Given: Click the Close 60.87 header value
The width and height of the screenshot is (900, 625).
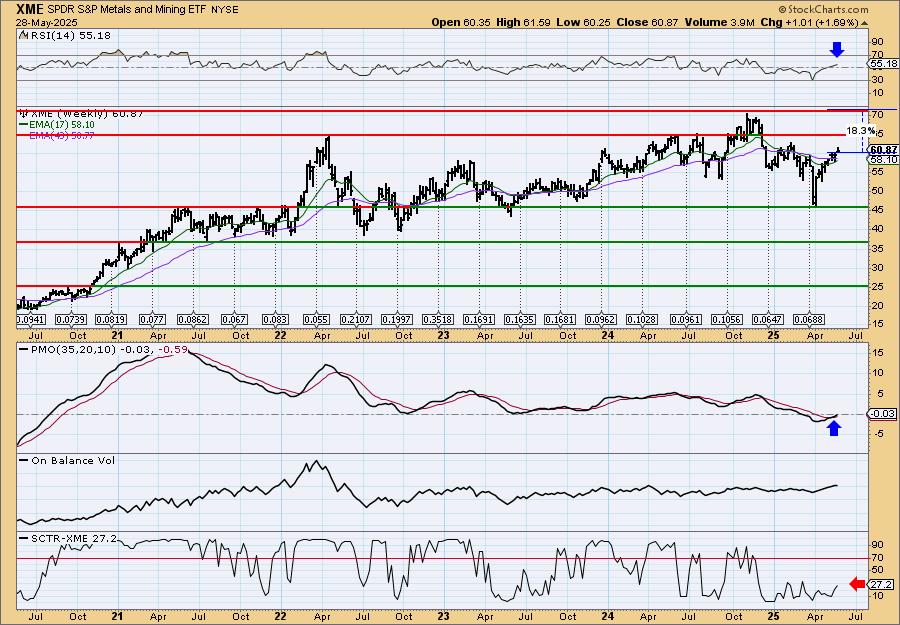Looking at the screenshot, I should coord(647,22).
